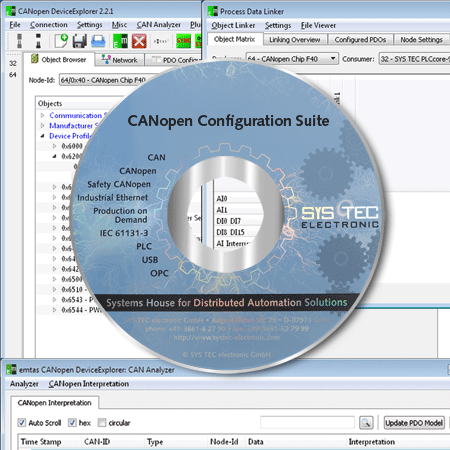Click the black disconnect plug icon
Screen dimensions: 450x450
[x=38, y=41]
